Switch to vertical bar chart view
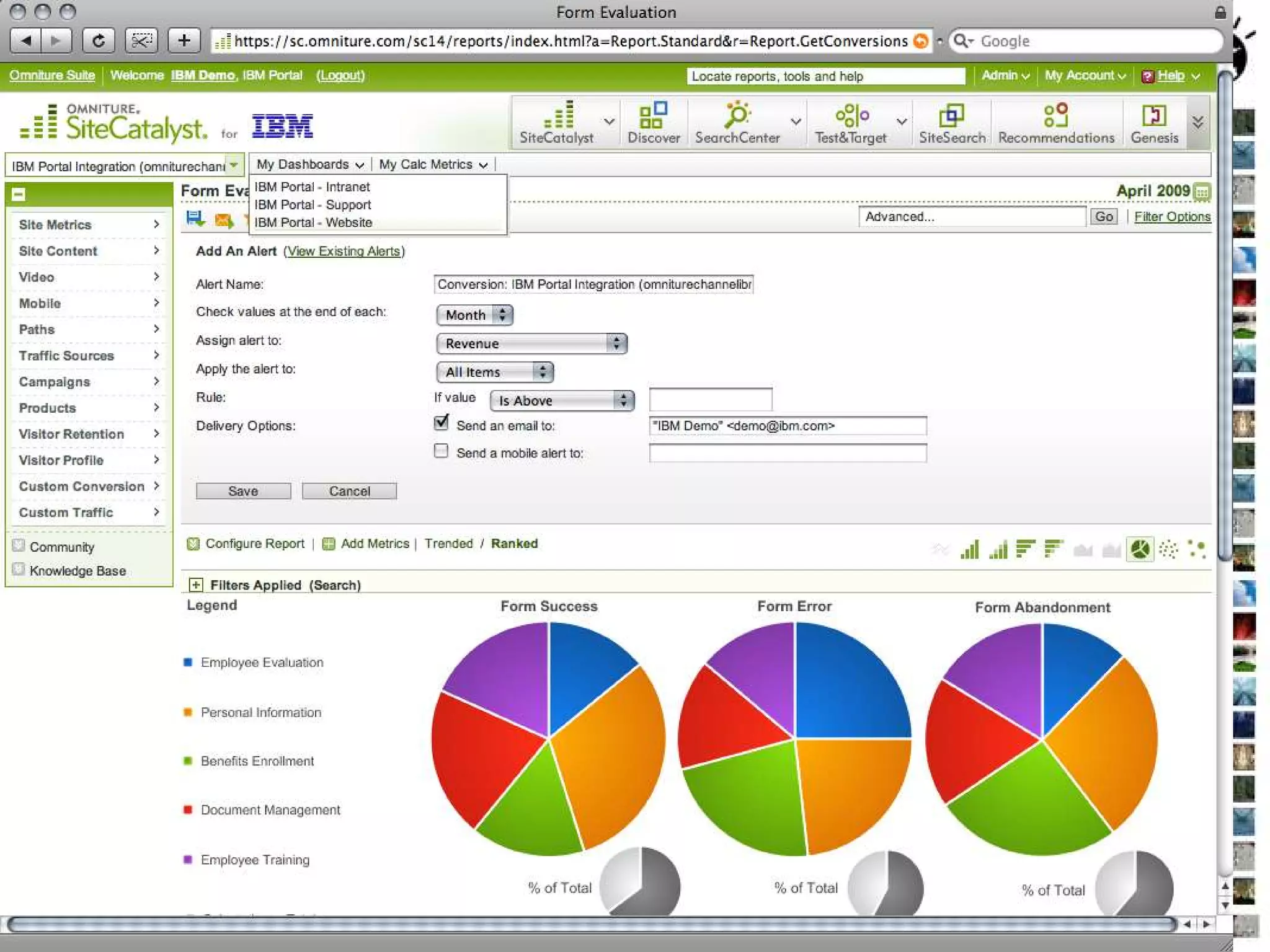 pos(969,549)
